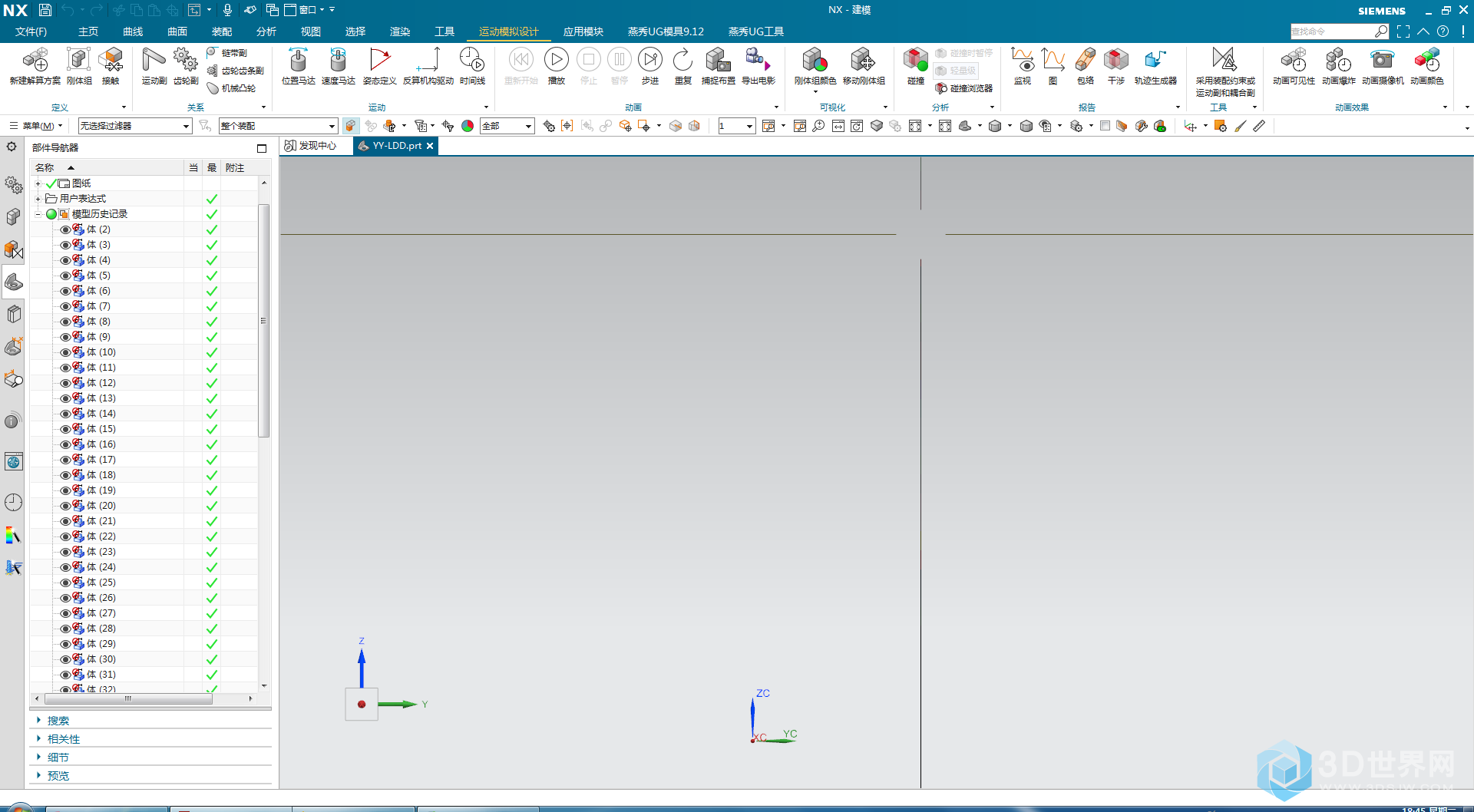Toggle visibility eye of 体 (14)
1474x812 pixels.
[65, 414]
